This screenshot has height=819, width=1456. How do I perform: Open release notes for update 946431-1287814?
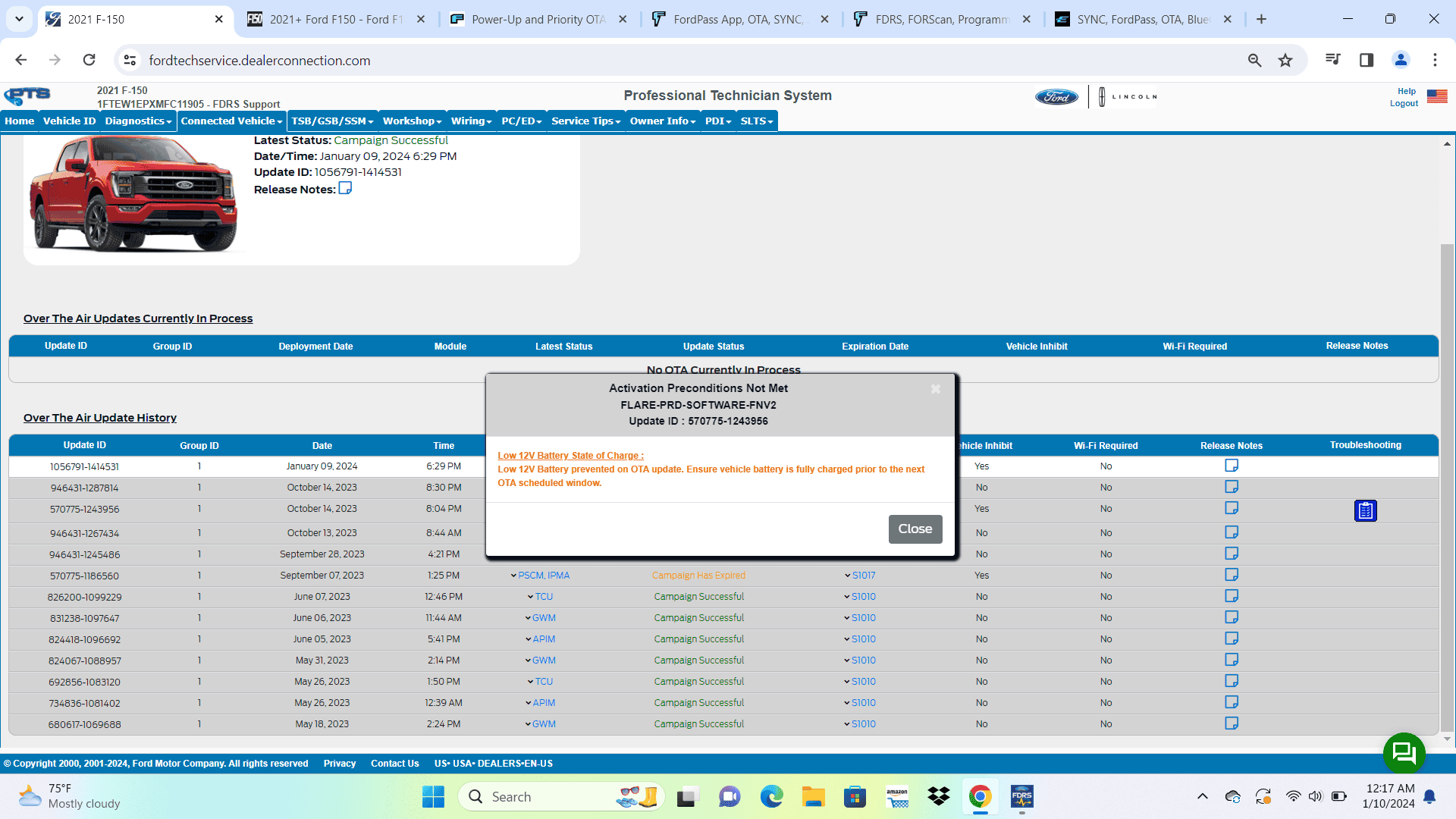[x=1232, y=487]
